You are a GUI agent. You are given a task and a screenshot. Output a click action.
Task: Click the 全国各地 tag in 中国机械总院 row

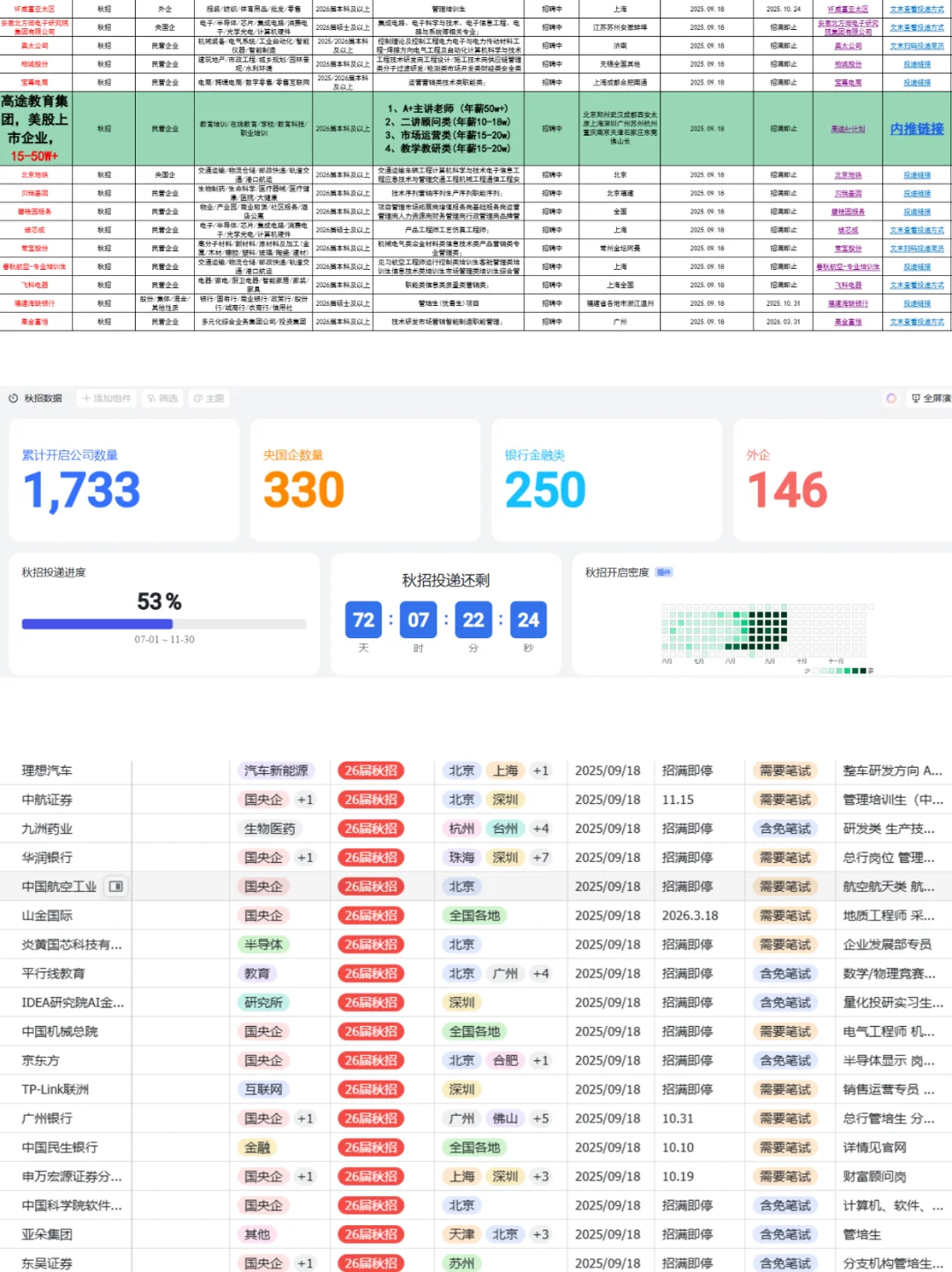coord(474,1031)
